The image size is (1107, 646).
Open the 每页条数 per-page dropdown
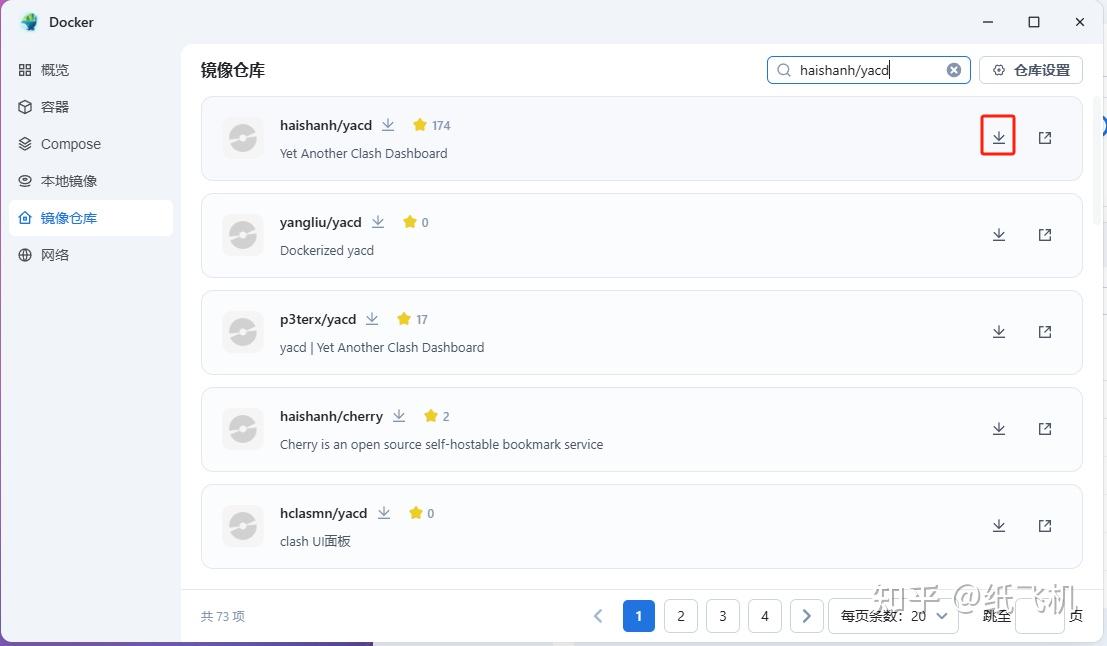click(x=894, y=616)
